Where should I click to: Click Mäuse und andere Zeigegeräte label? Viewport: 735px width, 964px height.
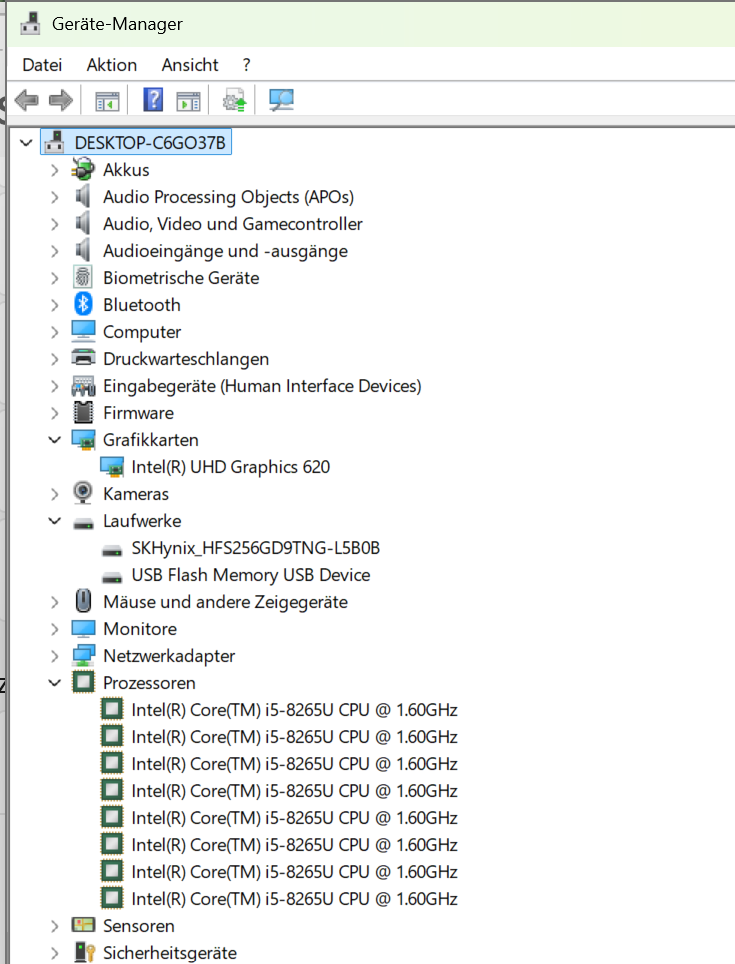226,601
